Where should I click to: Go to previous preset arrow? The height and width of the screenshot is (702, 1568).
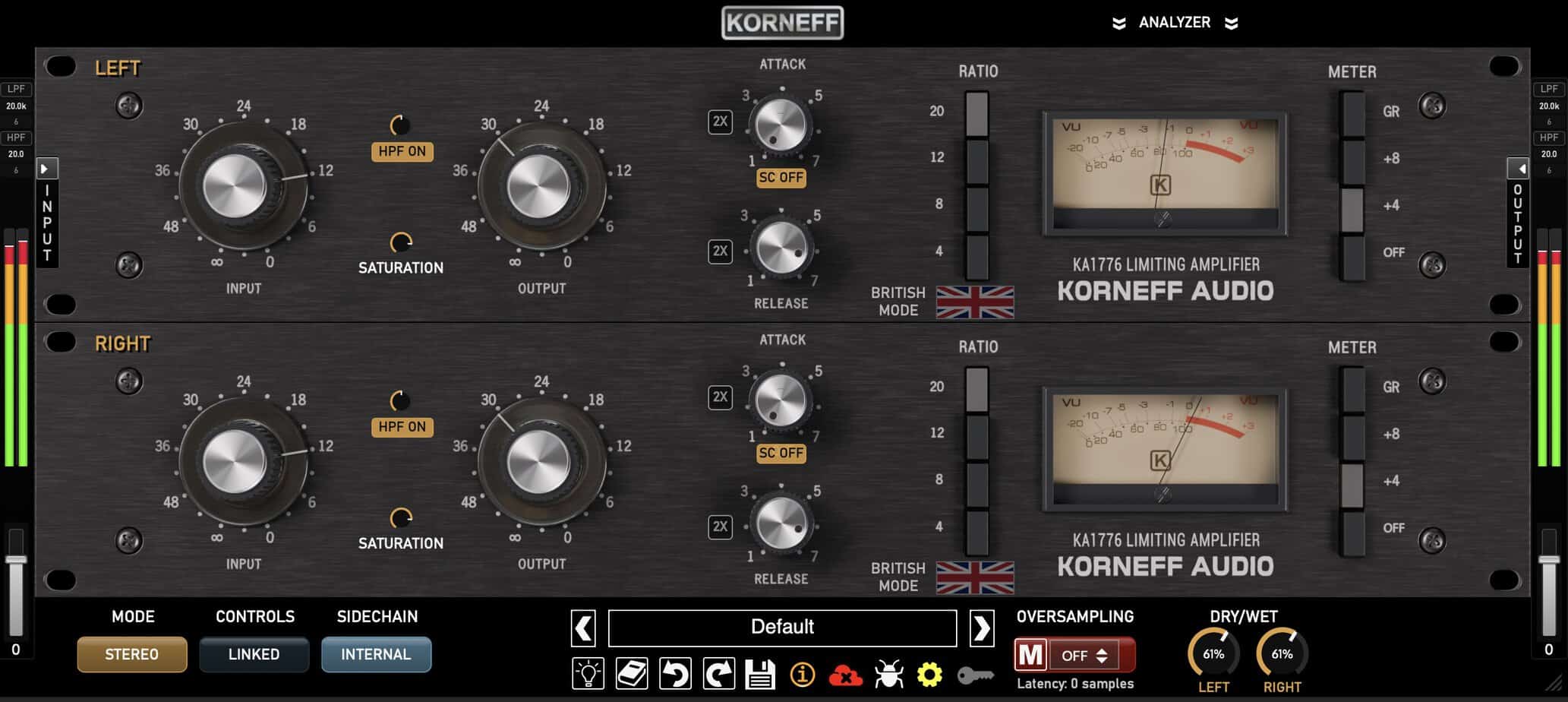tap(583, 628)
